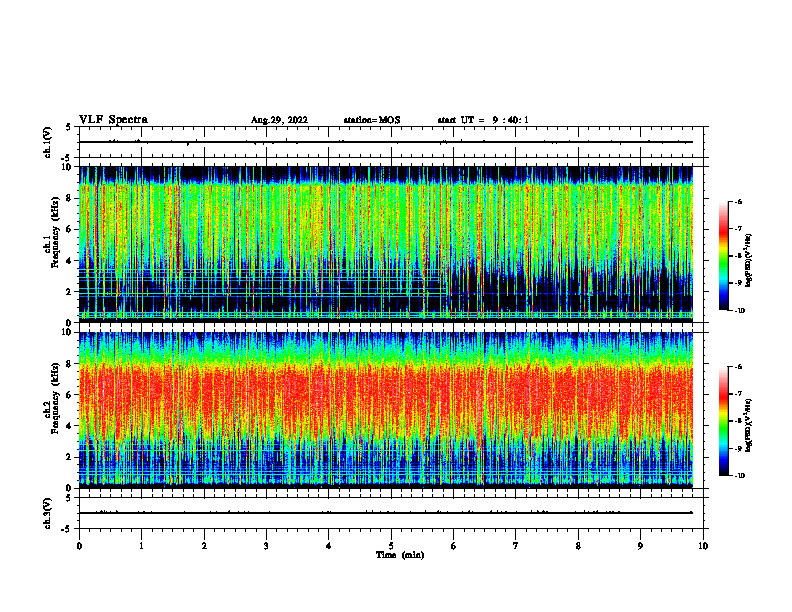The height and width of the screenshot is (612, 792).
Task: Click the "ch.1(V)" axis label
Action: pos(48,142)
